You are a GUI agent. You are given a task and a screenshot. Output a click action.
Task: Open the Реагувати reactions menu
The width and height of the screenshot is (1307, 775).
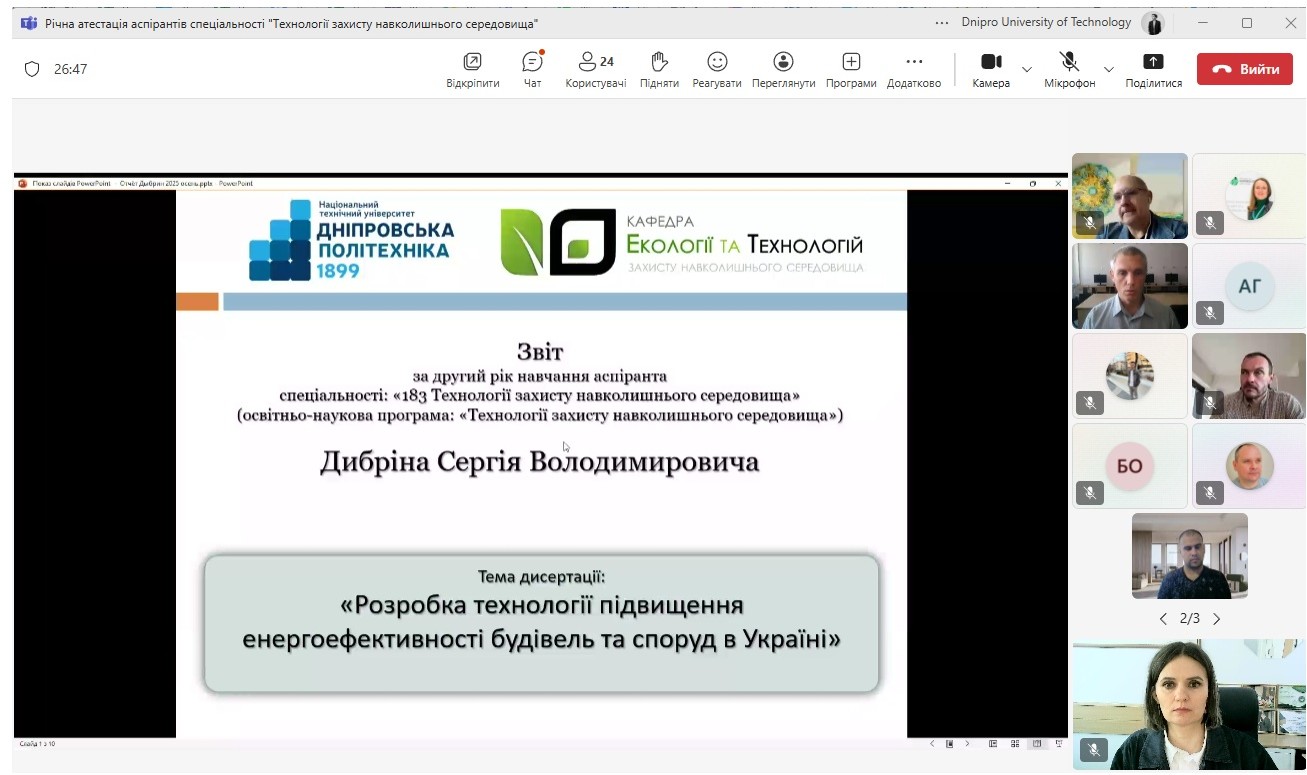tap(717, 69)
